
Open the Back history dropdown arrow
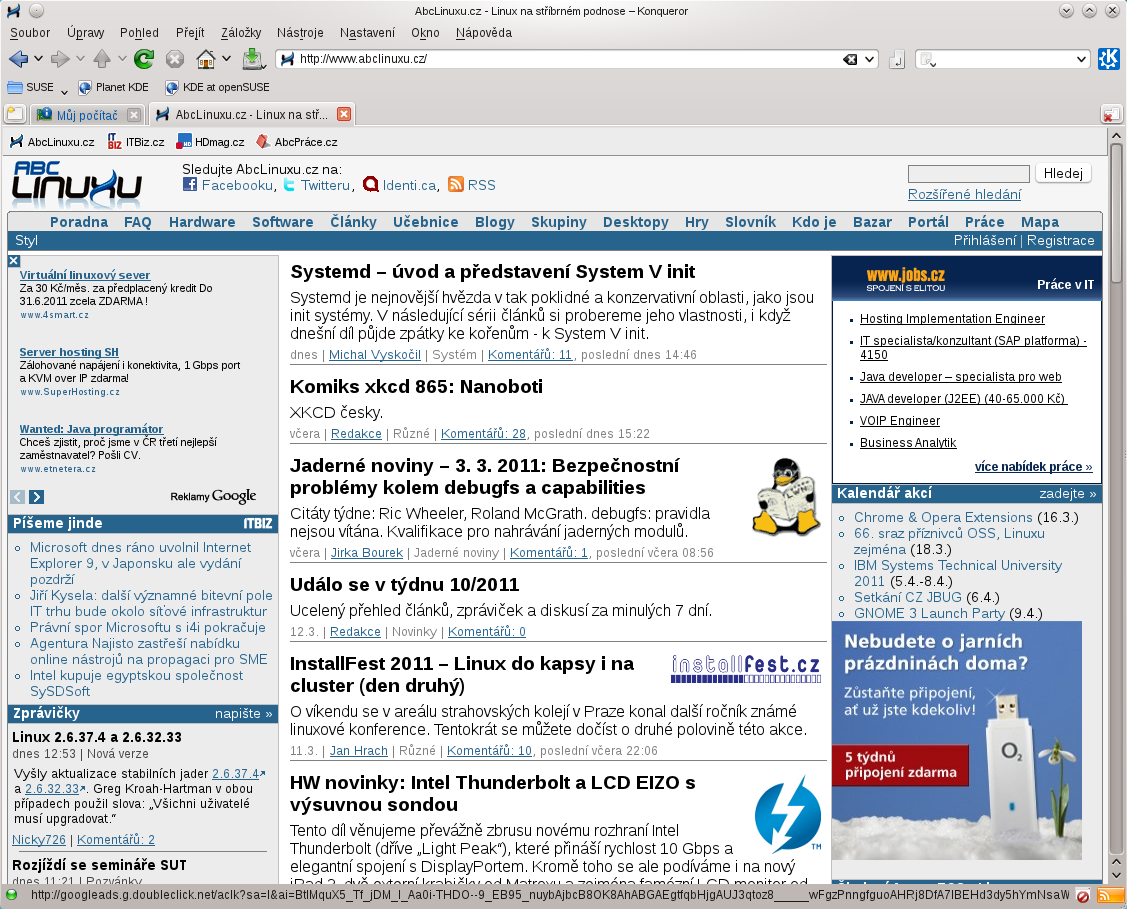click(38, 59)
